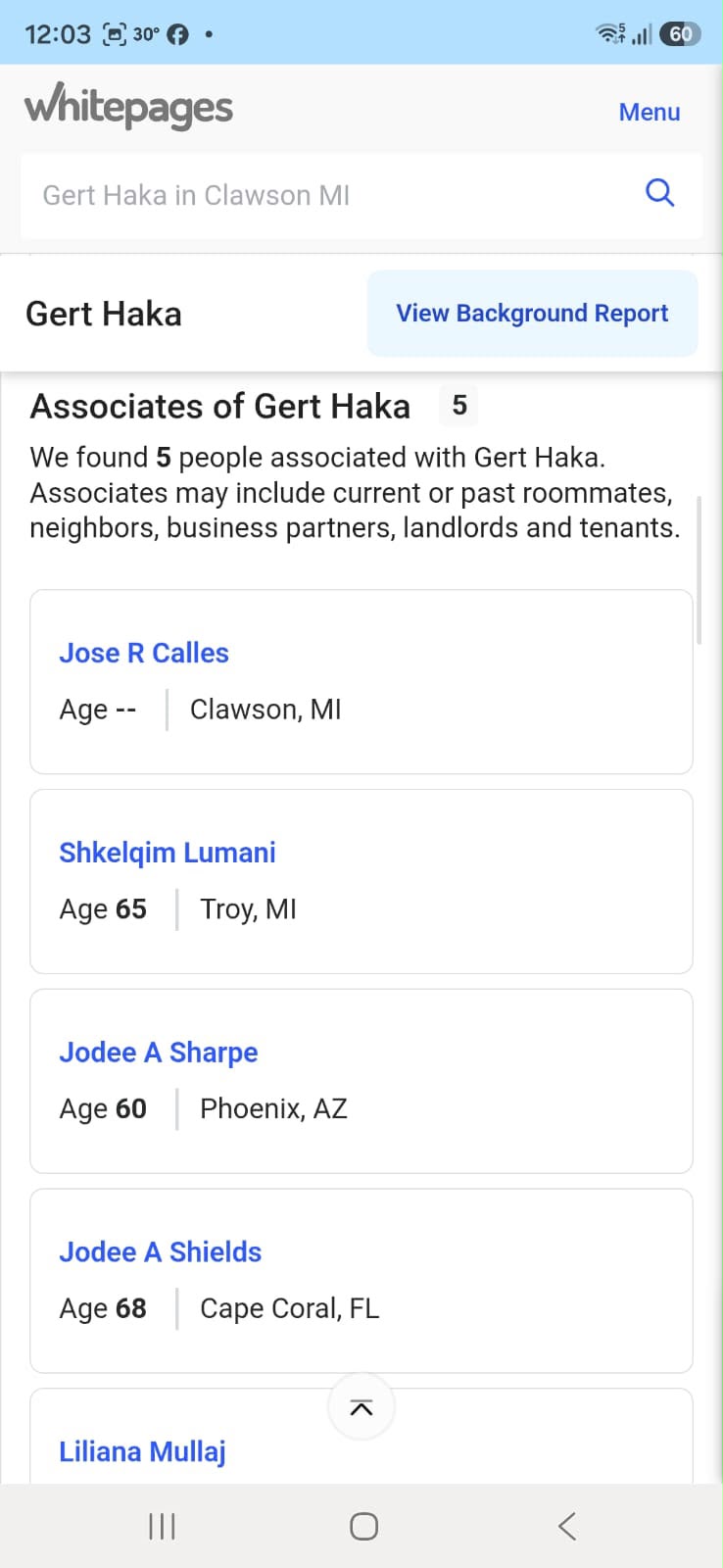Viewport: 723px width, 1568px height.
Task: Tap the Android home button icon
Action: (363, 1526)
